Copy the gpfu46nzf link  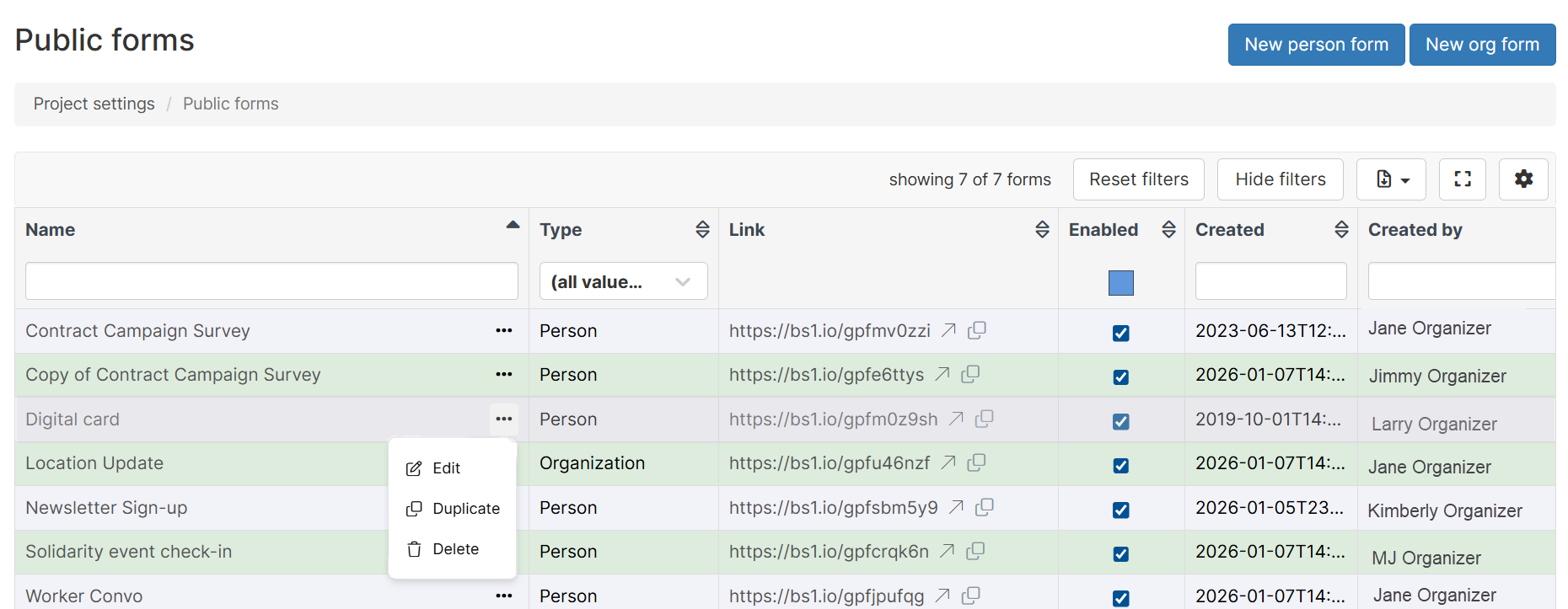(976, 462)
